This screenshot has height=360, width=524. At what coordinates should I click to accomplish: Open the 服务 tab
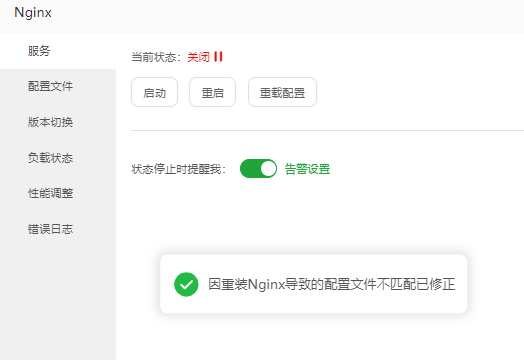point(58,51)
